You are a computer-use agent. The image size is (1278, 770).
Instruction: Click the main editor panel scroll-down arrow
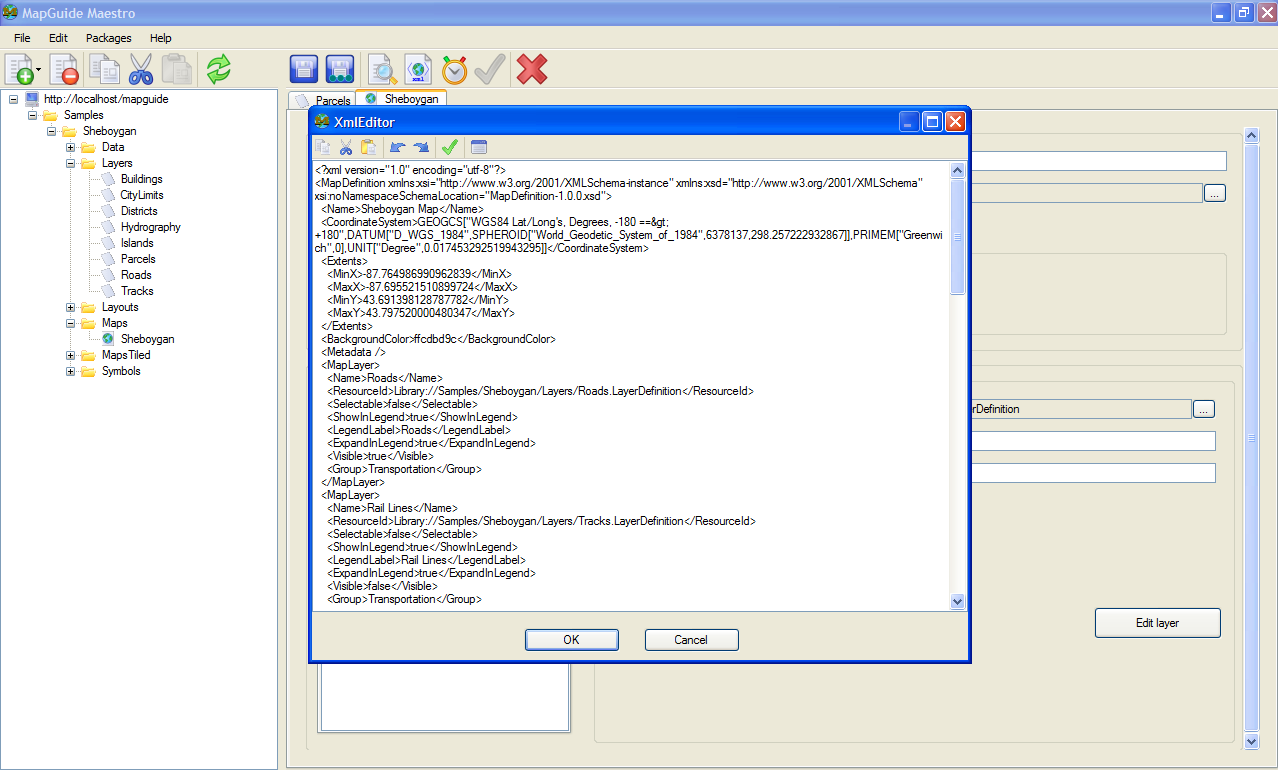(1251, 741)
